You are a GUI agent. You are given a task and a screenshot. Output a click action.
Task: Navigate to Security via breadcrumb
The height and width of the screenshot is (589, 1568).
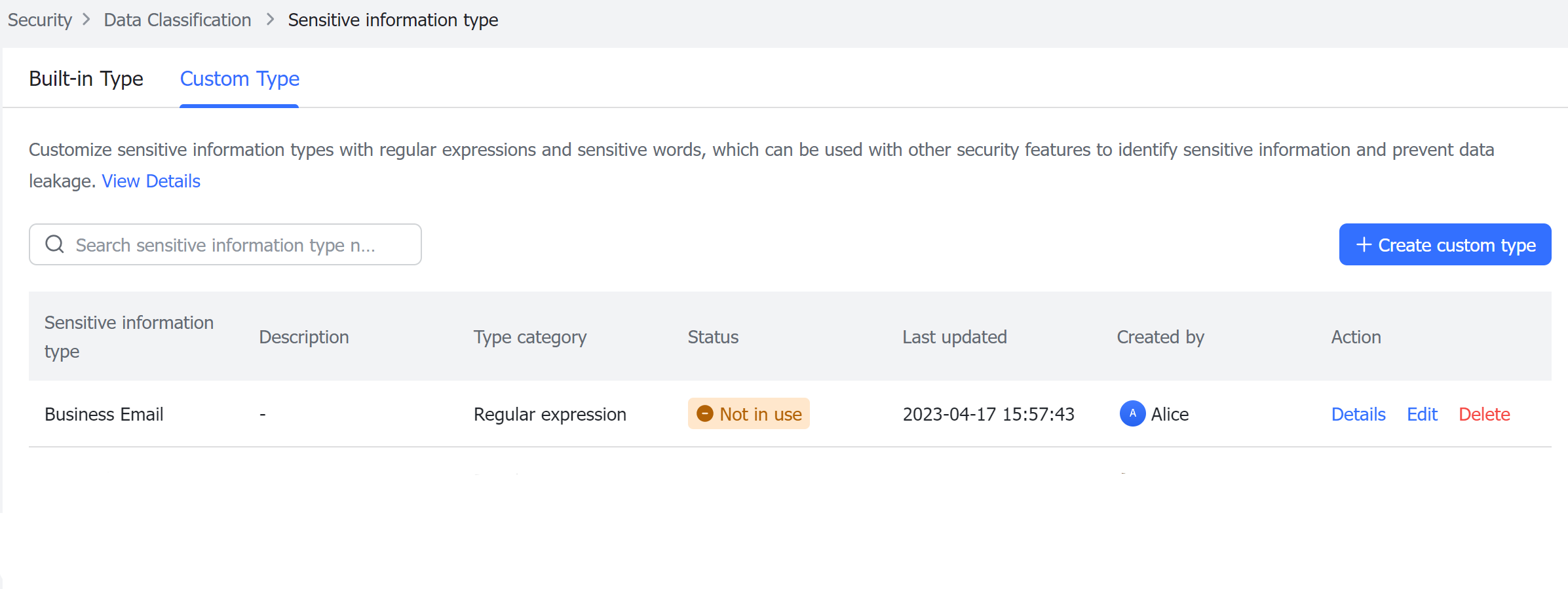(x=39, y=20)
